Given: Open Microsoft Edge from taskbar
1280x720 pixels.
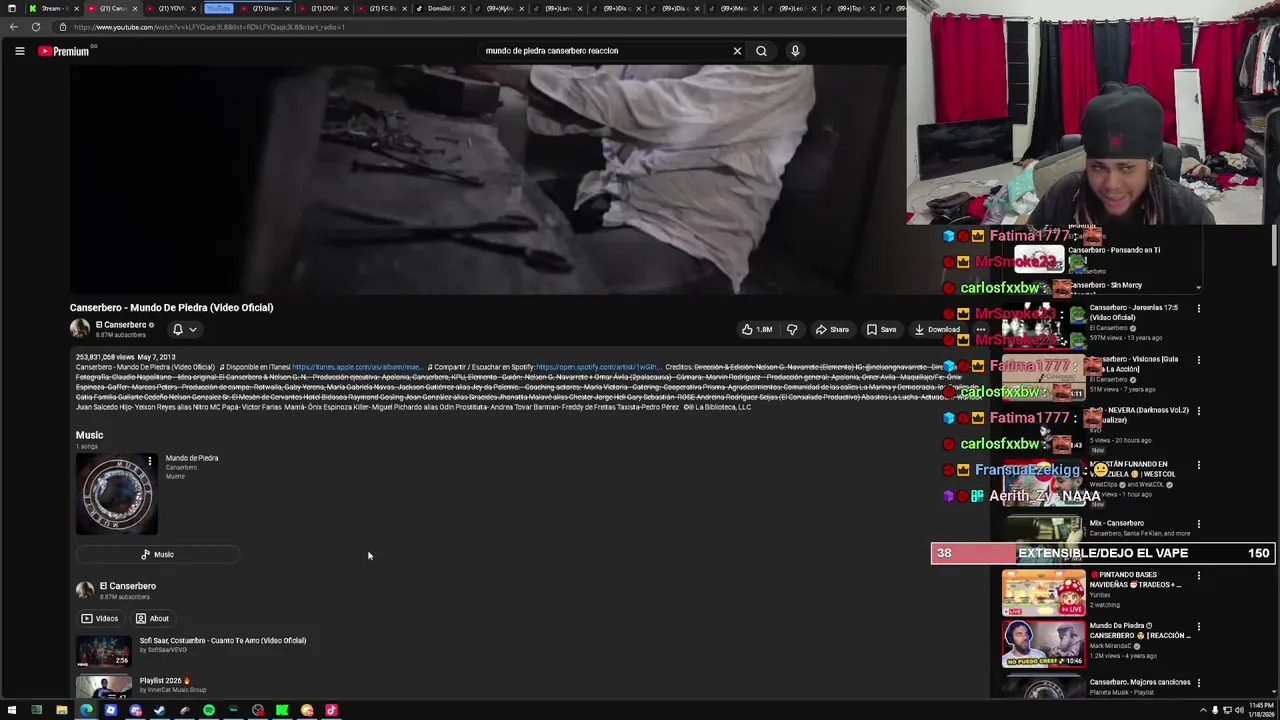Looking at the screenshot, I should pos(86,711).
